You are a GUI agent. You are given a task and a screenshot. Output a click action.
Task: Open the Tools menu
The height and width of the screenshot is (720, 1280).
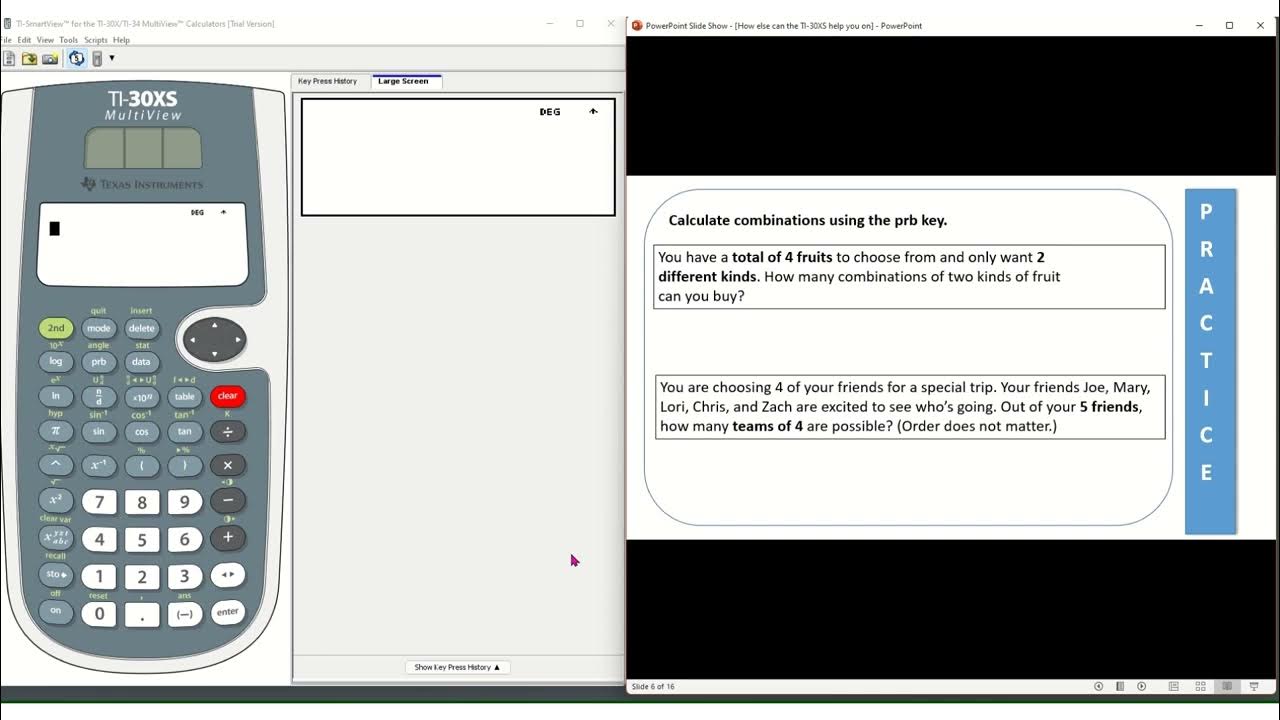[x=68, y=40]
